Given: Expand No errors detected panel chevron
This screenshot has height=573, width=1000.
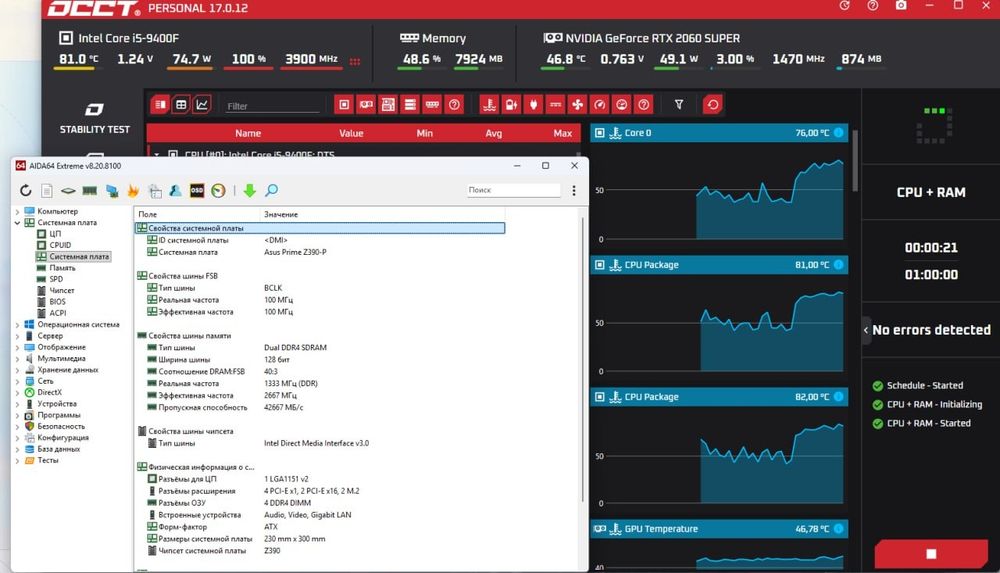Looking at the screenshot, I should pyautogui.click(x=866, y=330).
